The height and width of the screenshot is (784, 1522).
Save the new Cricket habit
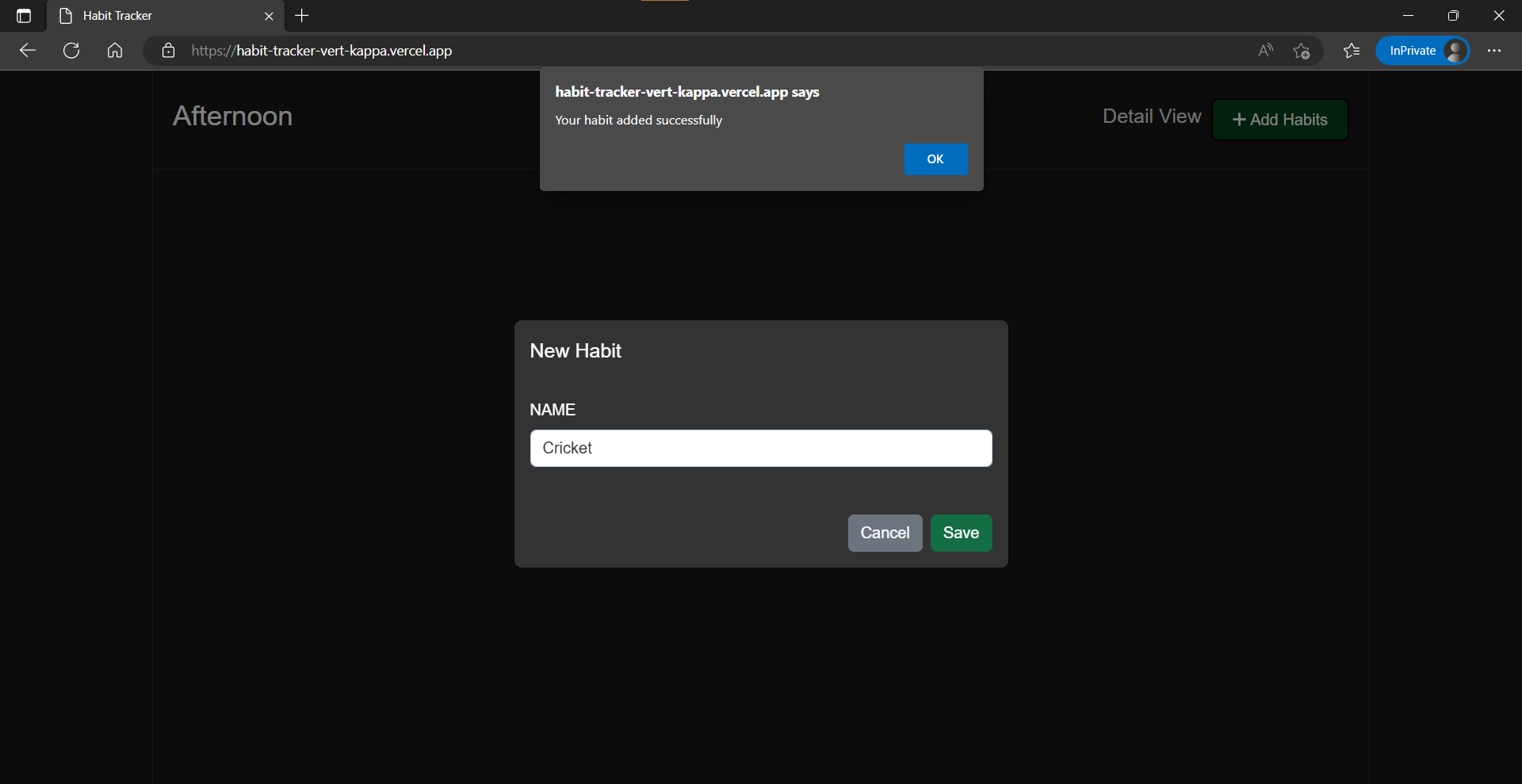960,533
